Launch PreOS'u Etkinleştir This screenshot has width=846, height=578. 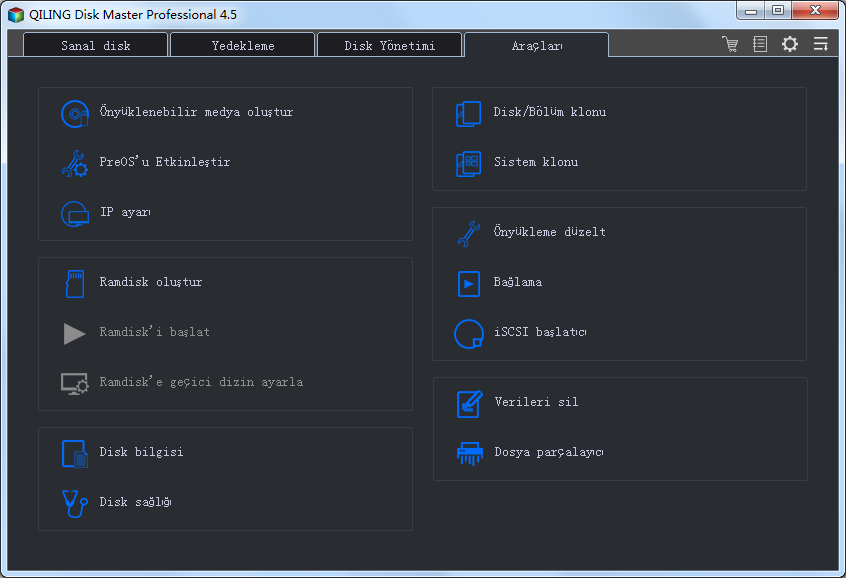click(x=165, y=162)
